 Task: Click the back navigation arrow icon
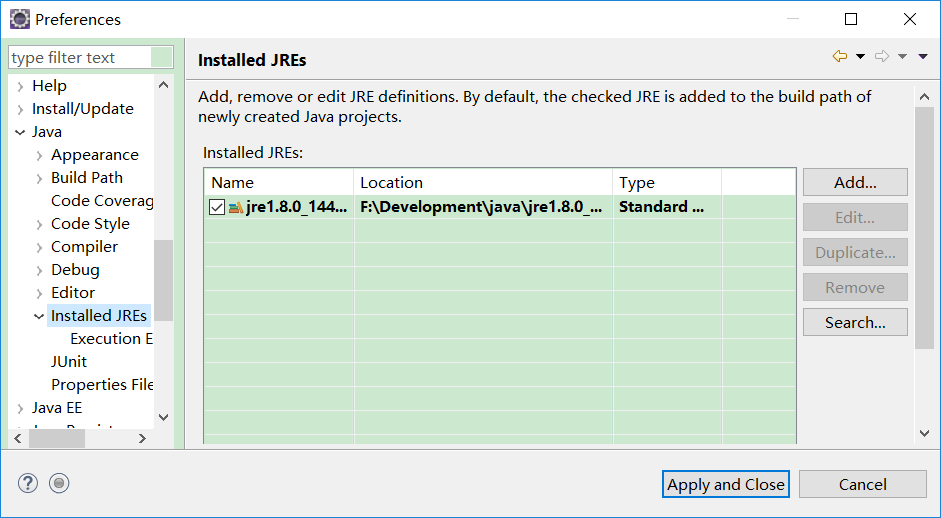(839, 56)
